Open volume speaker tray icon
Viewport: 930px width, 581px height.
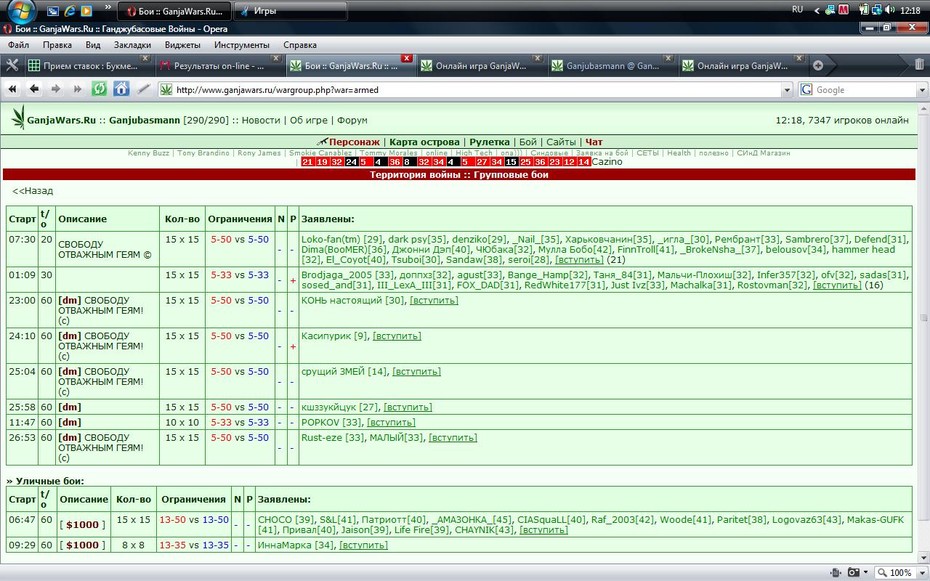(x=890, y=9)
